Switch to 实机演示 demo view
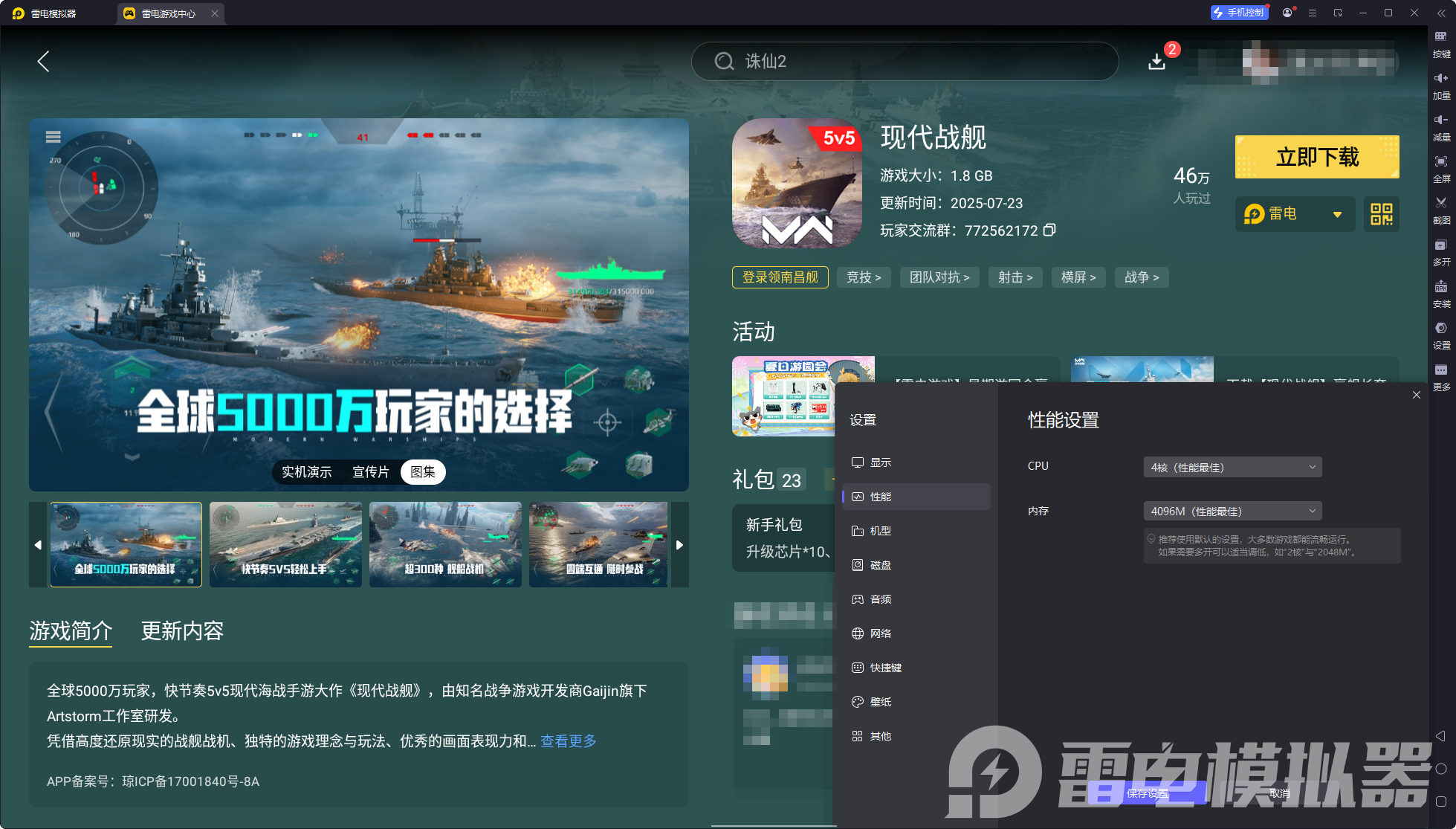Viewport: 1456px width, 829px height. 305,472
